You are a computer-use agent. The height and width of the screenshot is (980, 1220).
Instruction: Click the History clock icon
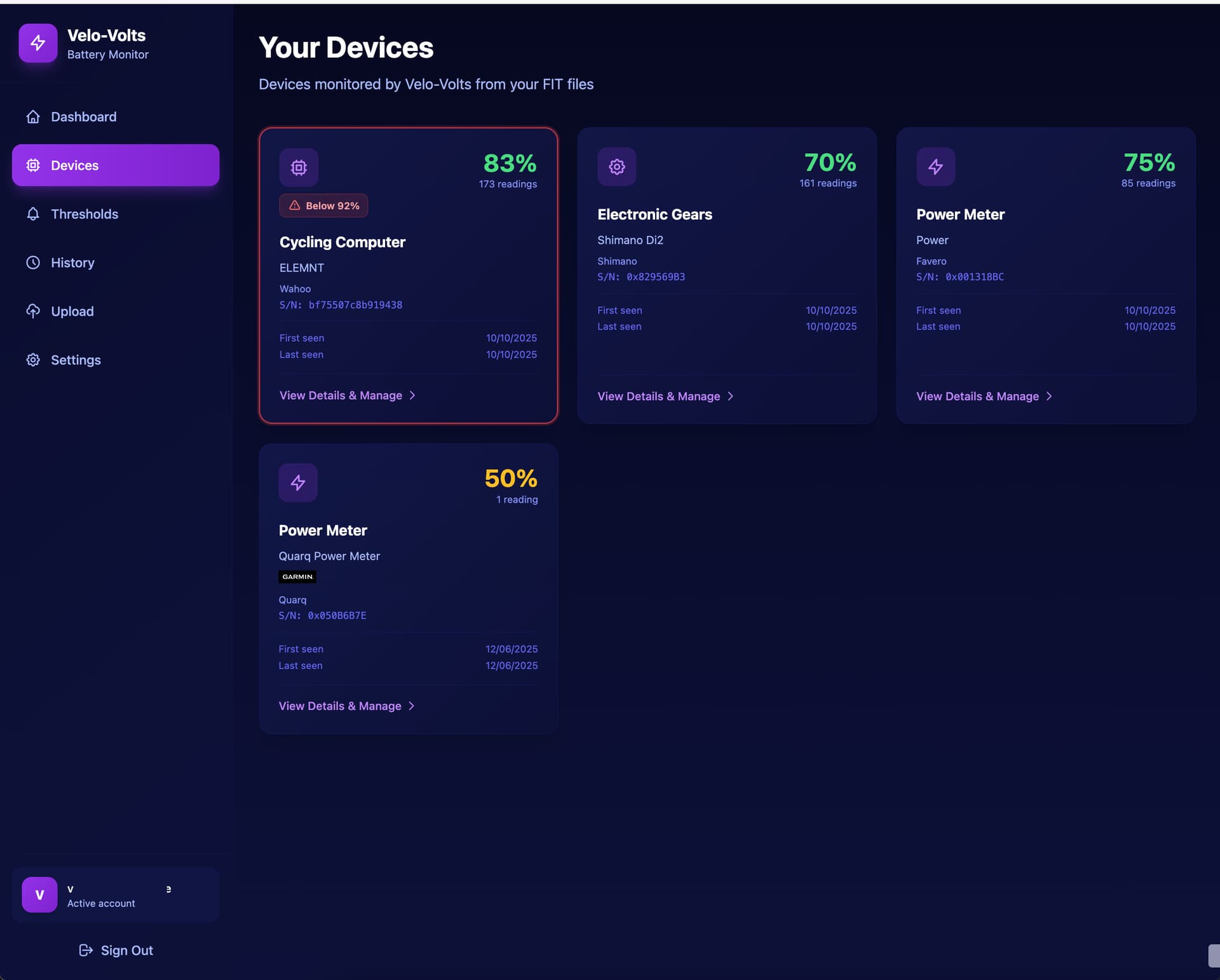33,262
